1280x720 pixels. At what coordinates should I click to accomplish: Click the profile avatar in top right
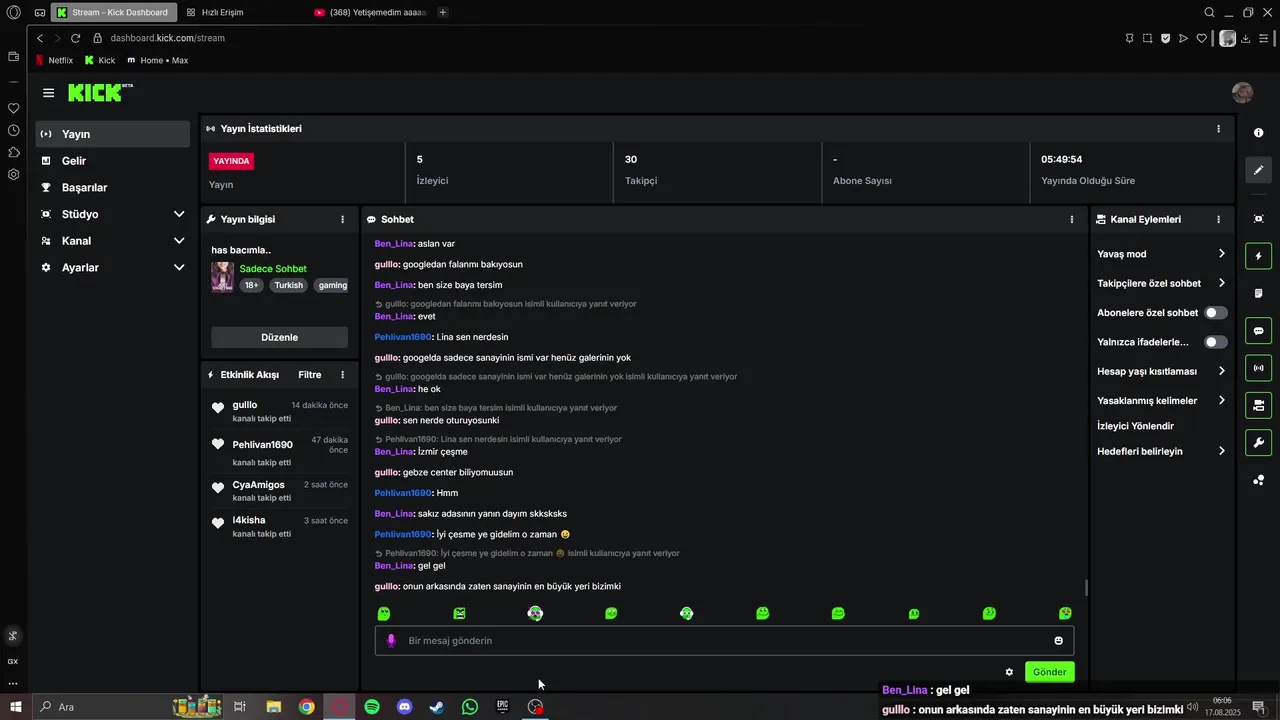click(x=1242, y=93)
